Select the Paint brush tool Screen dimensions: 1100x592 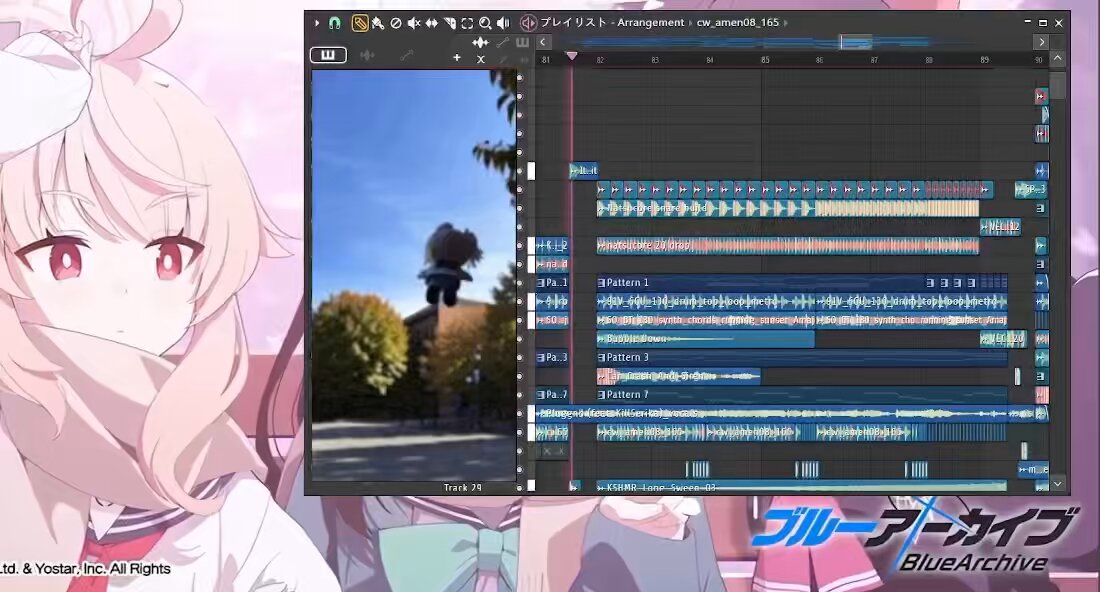(x=377, y=23)
